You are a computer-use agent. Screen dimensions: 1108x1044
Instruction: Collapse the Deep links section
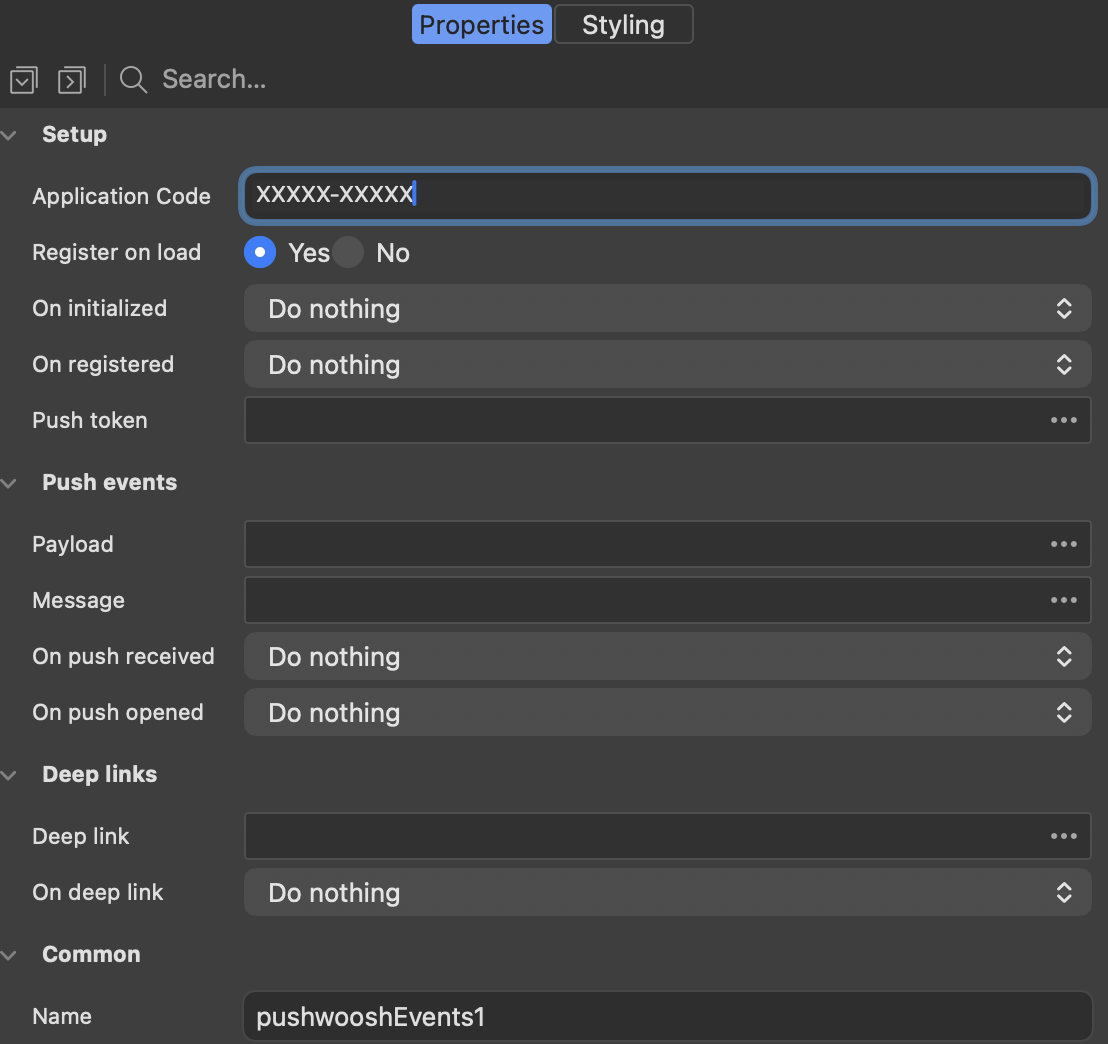(x=9, y=775)
